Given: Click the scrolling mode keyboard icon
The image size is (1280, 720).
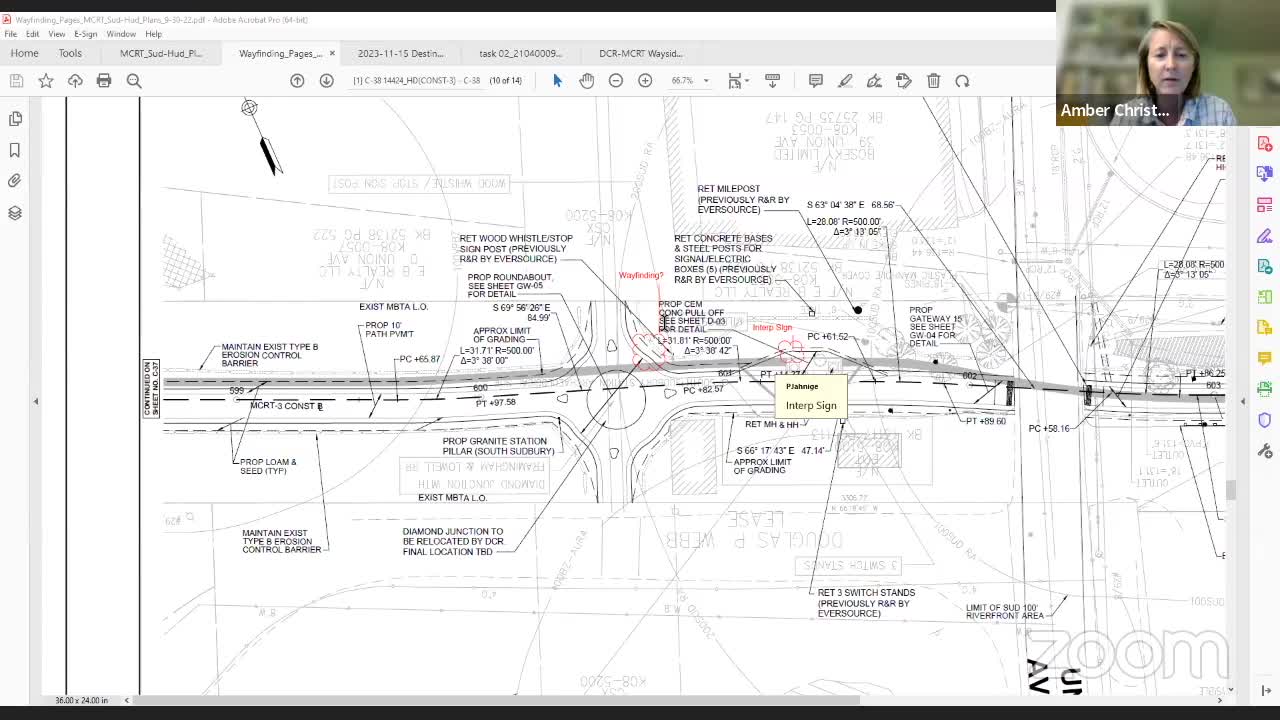Looking at the screenshot, I should (772, 81).
